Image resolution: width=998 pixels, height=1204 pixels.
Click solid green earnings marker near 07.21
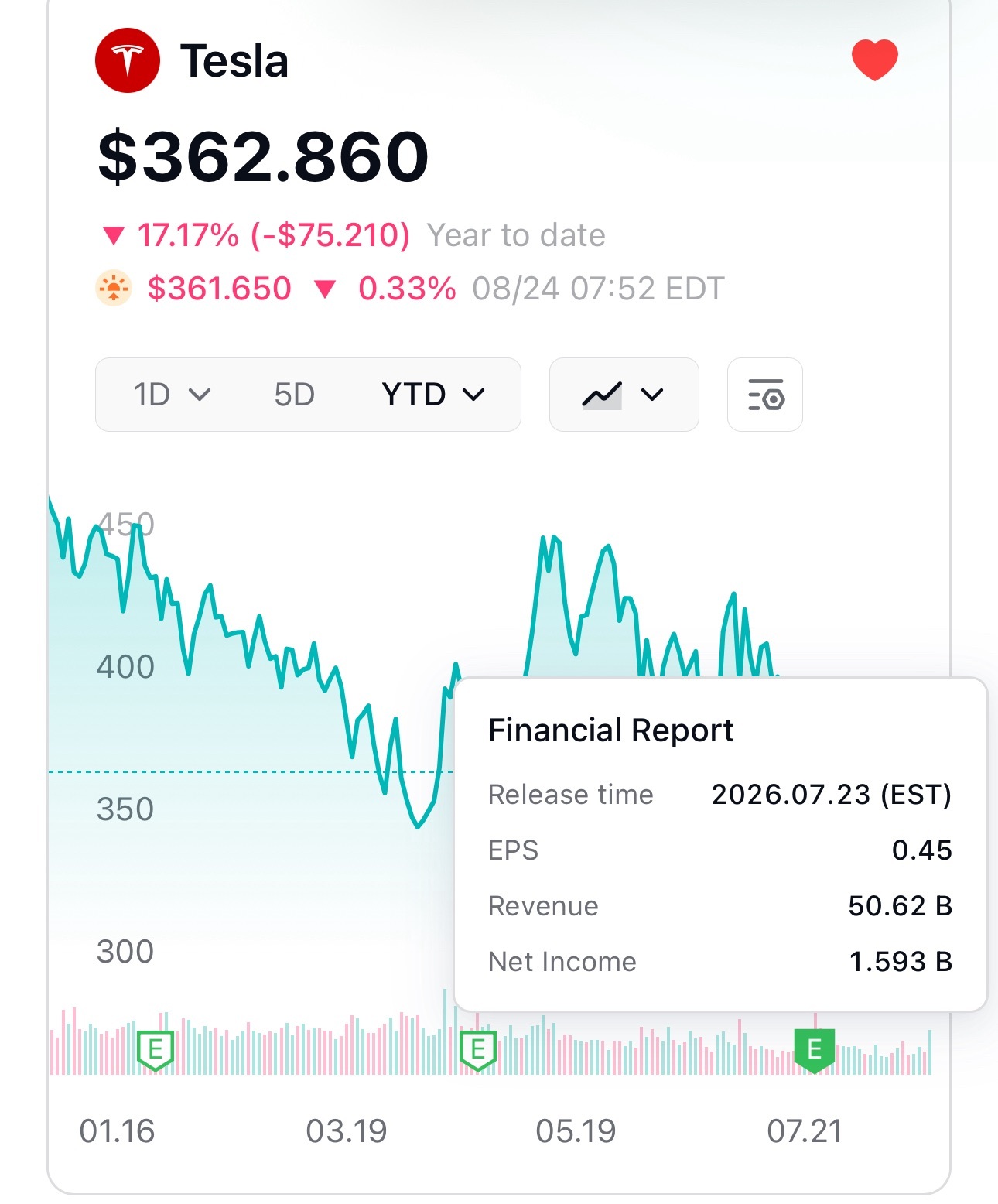click(815, 1050)
